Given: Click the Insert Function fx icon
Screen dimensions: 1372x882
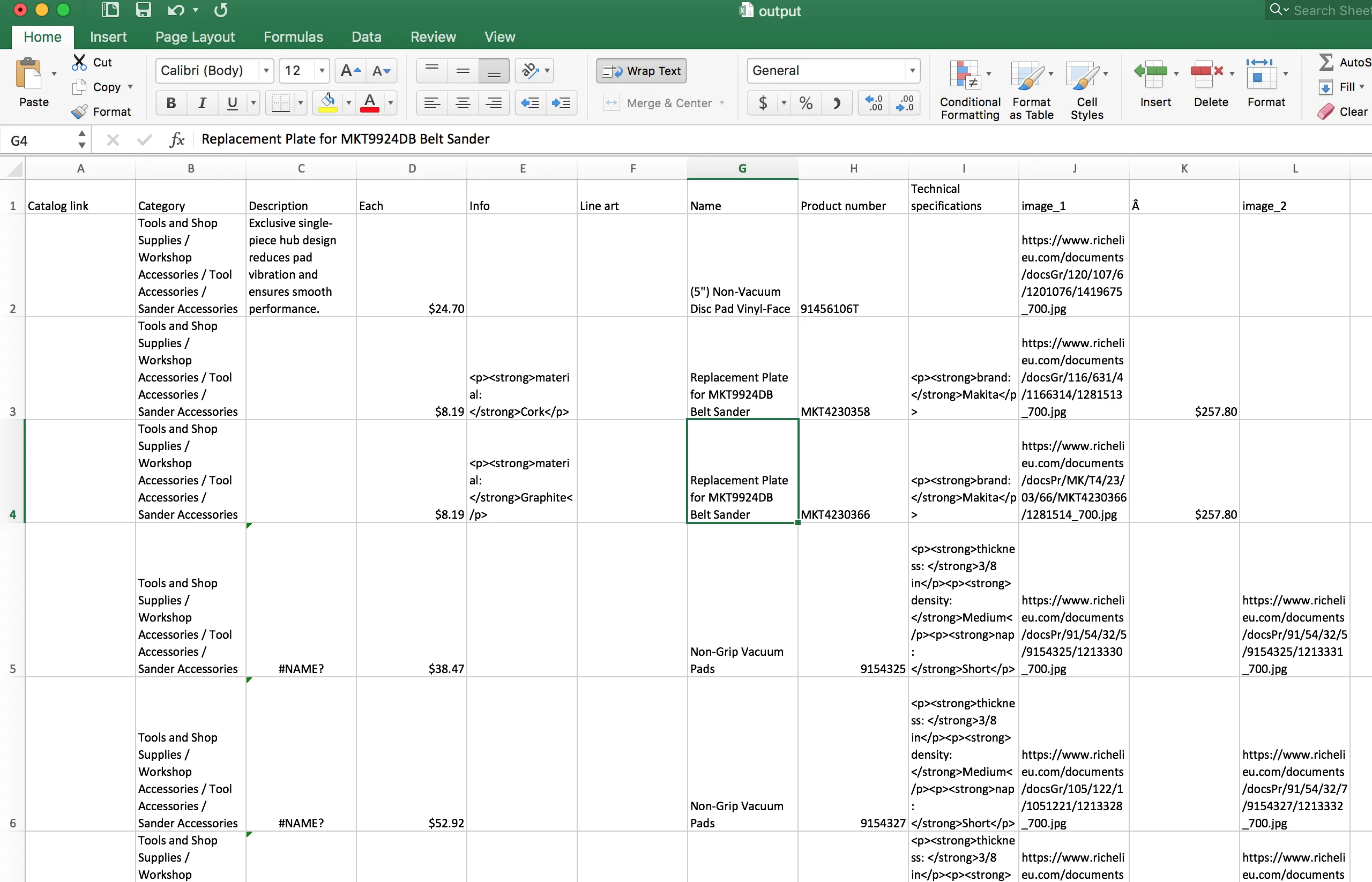Looking at the screenshot, I should [177, 139].
